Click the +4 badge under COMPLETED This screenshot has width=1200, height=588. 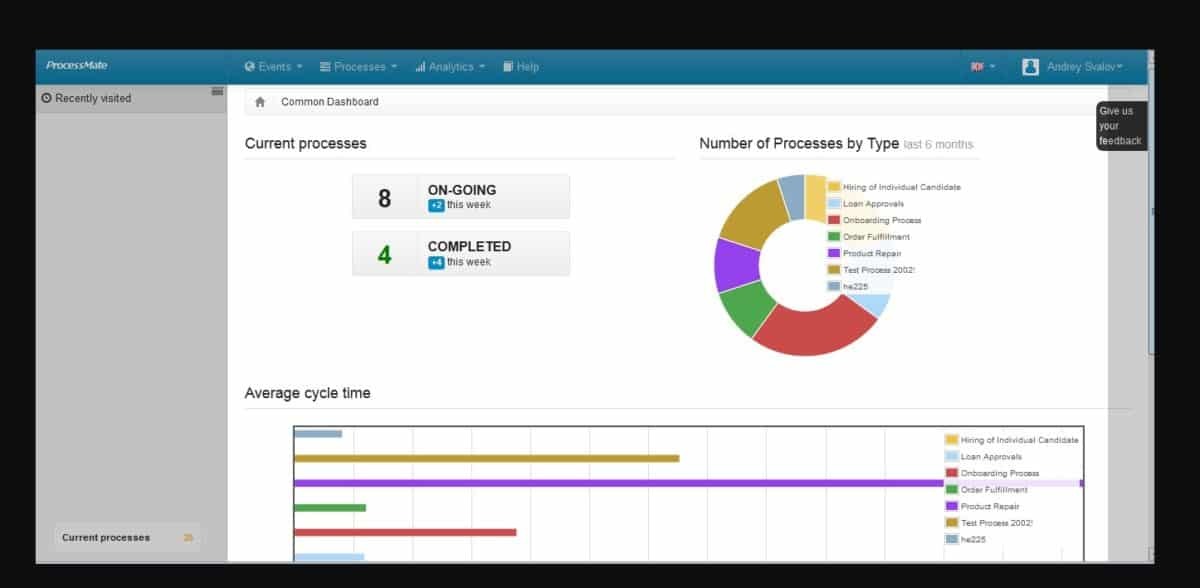(436, 262)
